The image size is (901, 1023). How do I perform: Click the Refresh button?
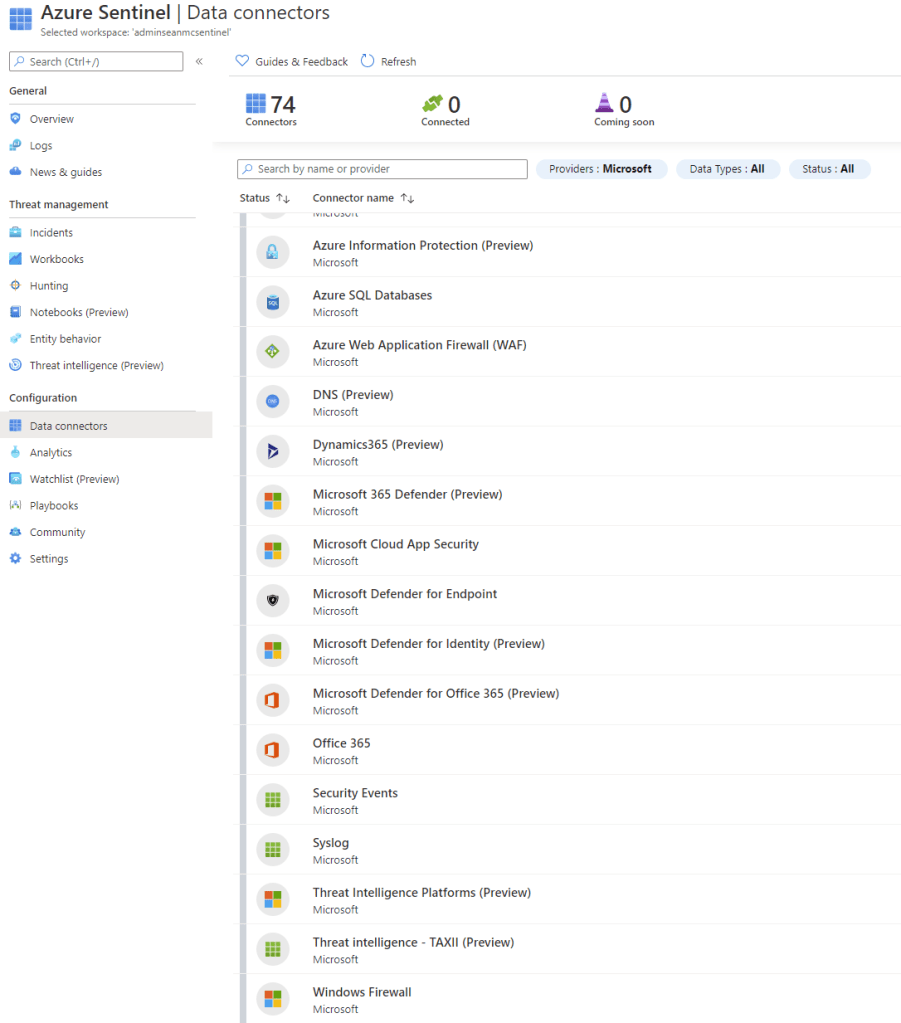pos(388,62)
